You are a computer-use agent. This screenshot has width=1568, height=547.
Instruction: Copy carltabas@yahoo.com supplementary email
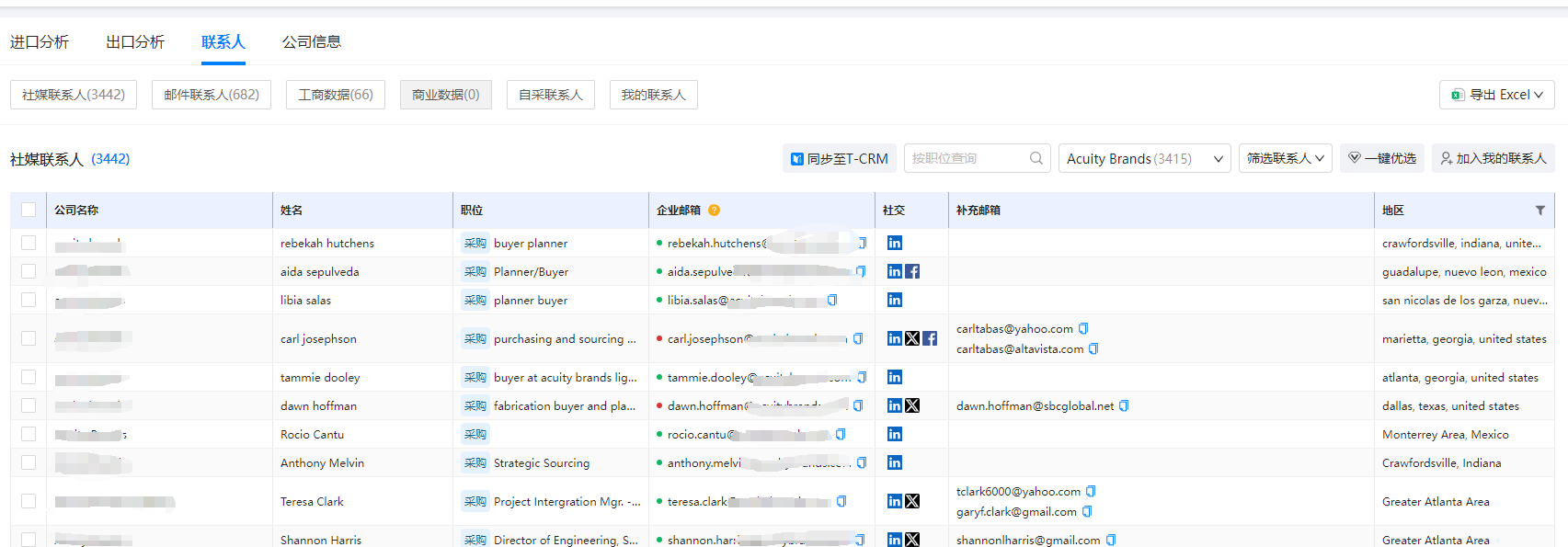tap(1083, 328)
